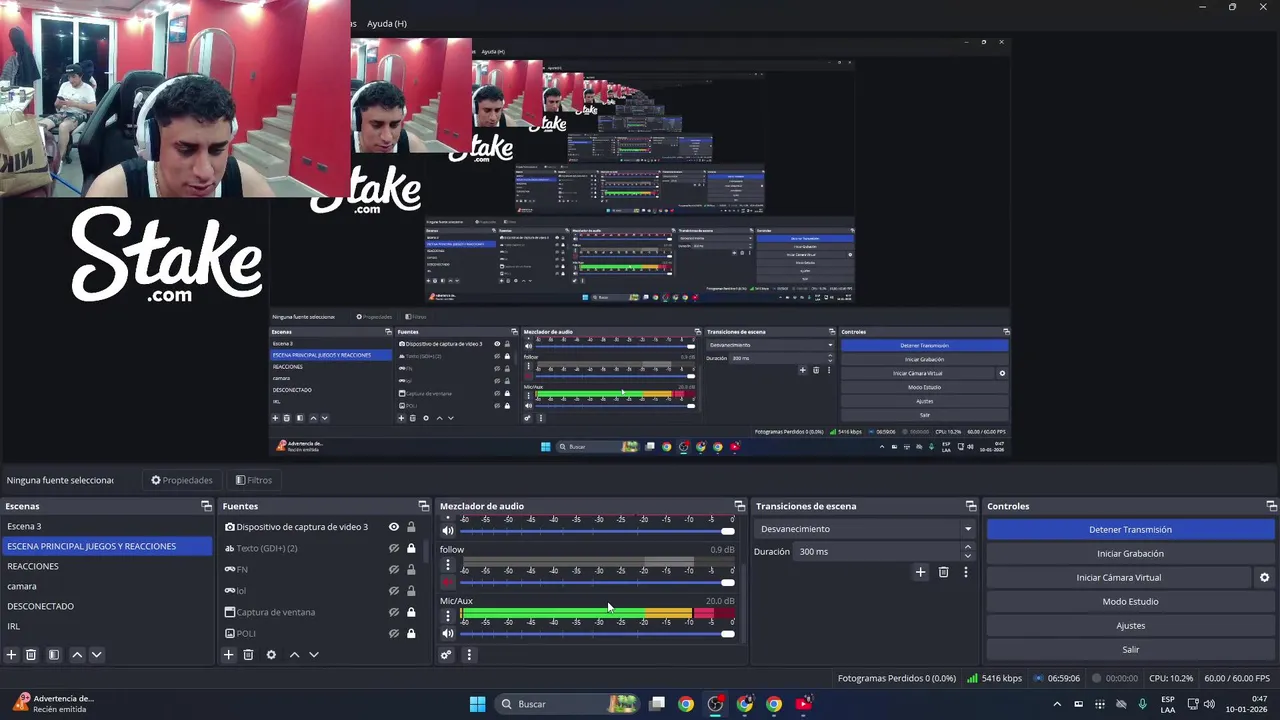Viewport: 1280px width, 720px height.
Task: Click Iniciar Cámara Virtual button
Action: point(1119,577)
